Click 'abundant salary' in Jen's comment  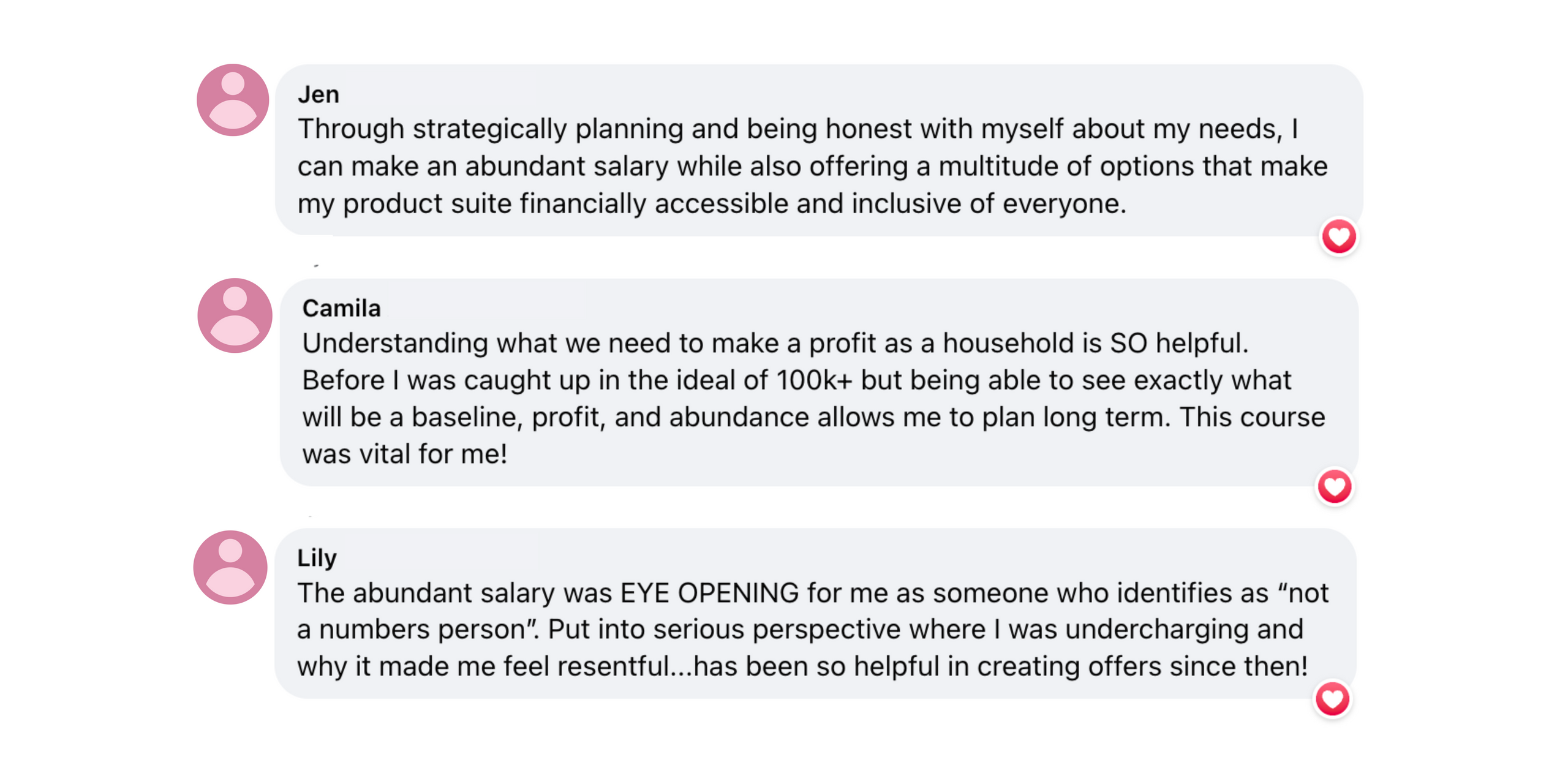point(567,167)
